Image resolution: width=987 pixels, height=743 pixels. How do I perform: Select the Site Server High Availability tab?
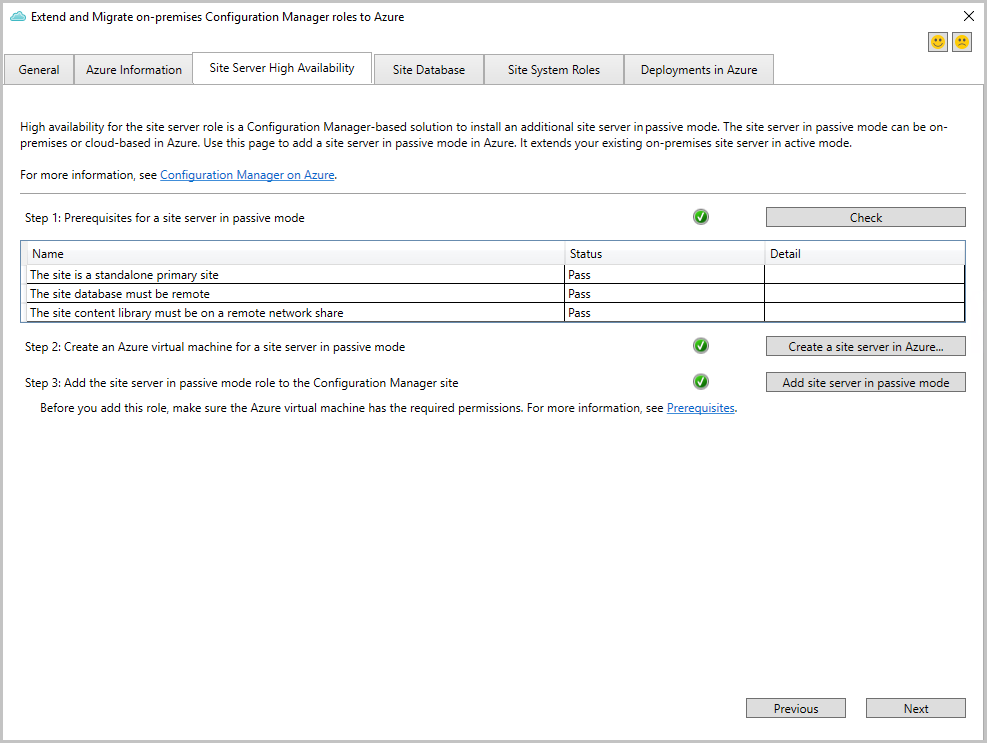pos(282,68)
